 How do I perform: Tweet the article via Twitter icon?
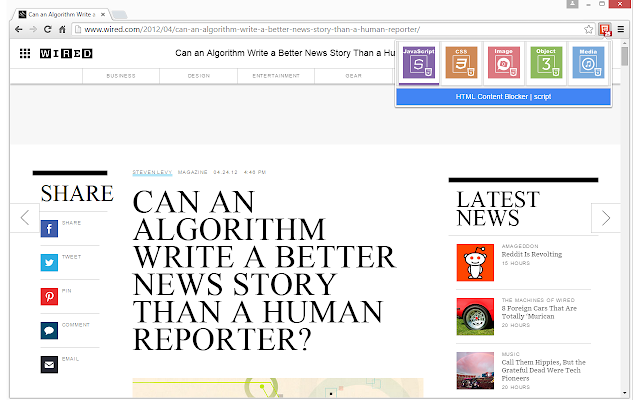[x=49, y=262]
